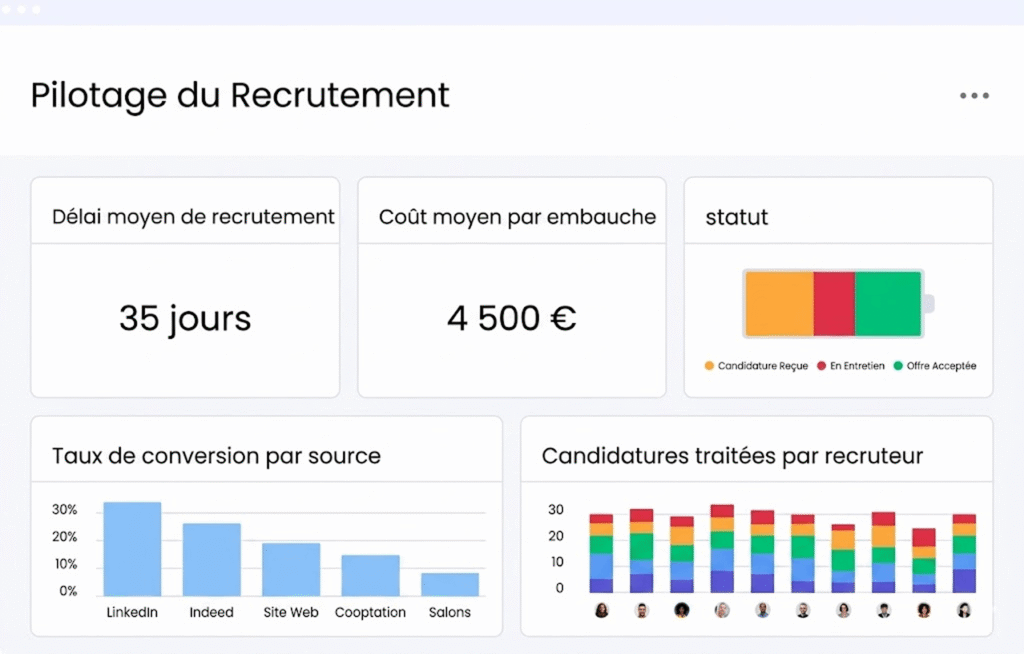Click the Offre Acceptée legend label
This screenshot has width=1024, height=654.
coord(941,366)
